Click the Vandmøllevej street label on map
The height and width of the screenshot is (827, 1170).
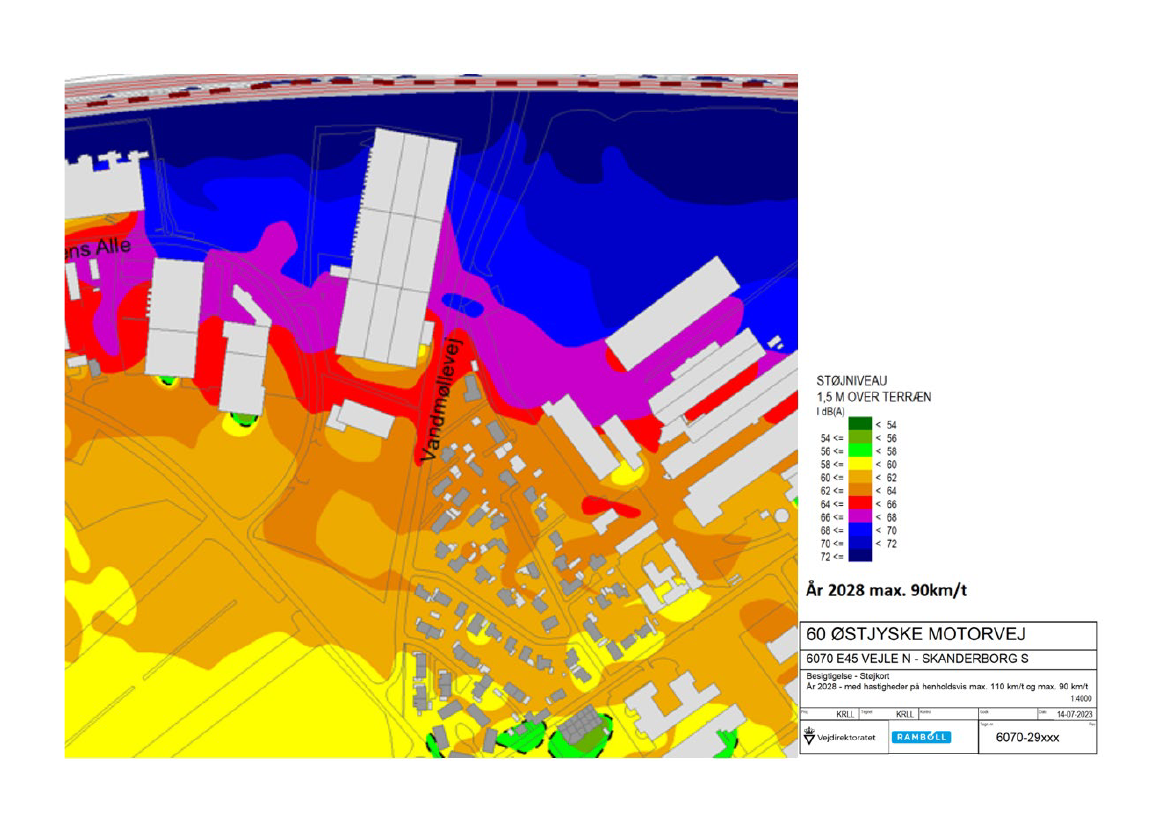pos(442,401)
